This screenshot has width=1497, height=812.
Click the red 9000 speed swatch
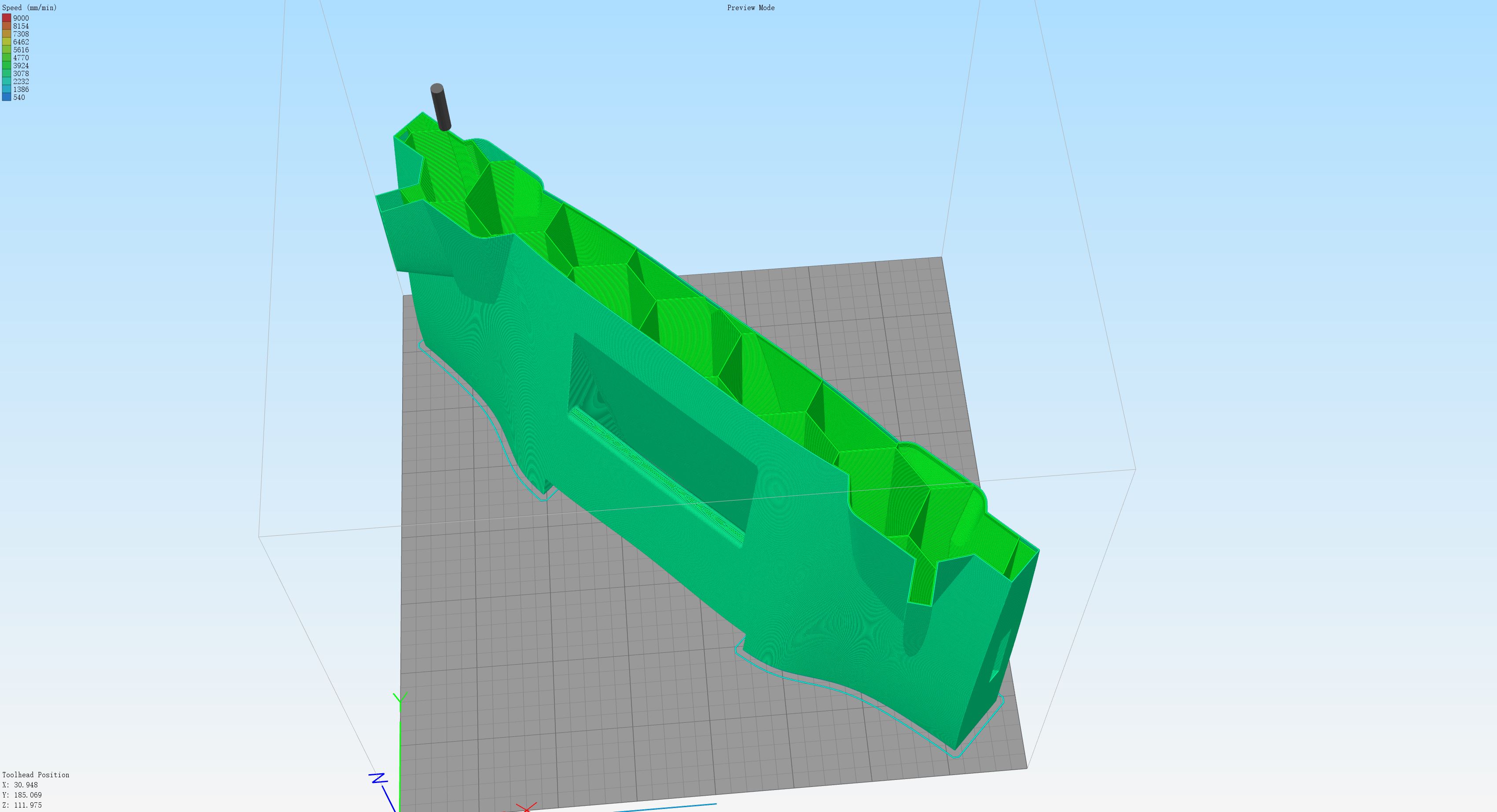click(7, 18)
